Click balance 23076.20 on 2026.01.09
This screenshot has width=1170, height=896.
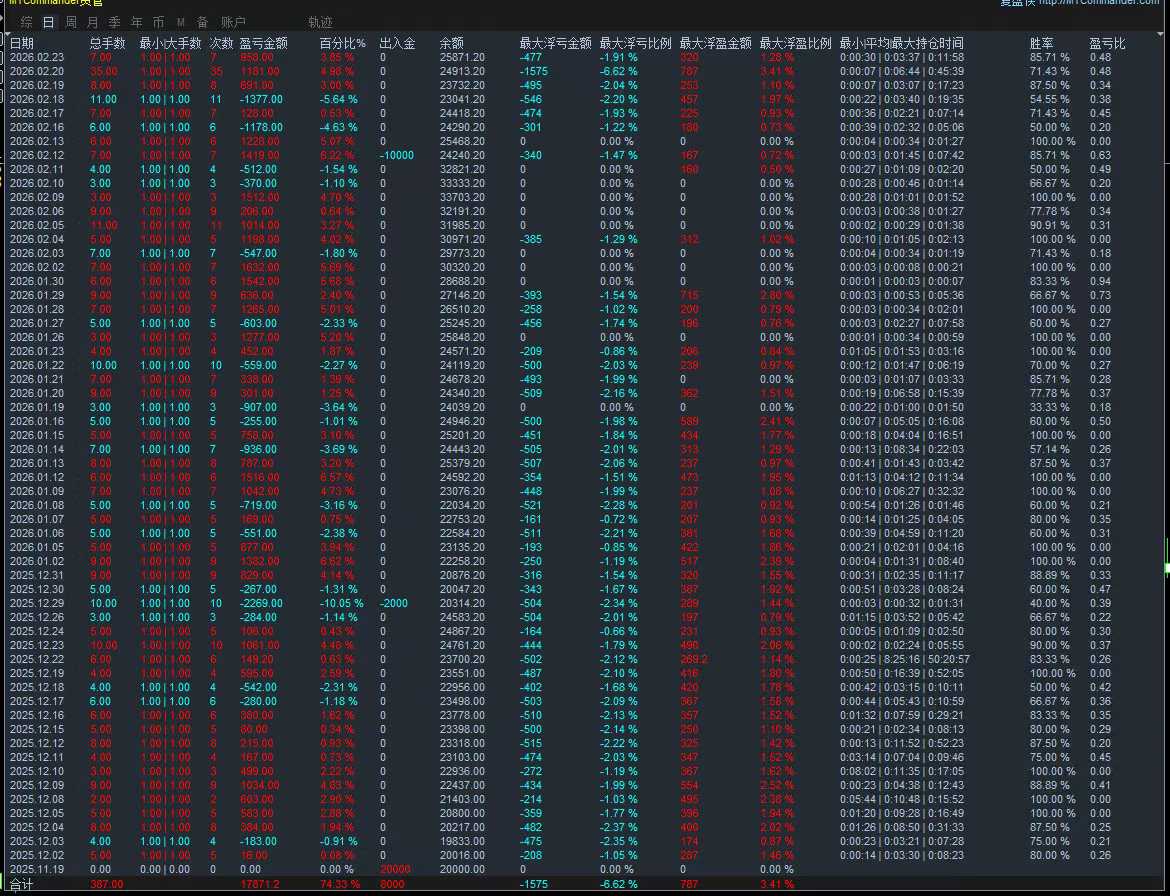pos(462,492)
